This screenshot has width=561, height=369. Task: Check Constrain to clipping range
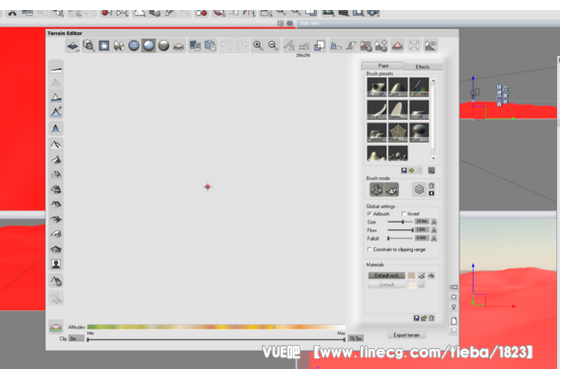point(369,249)
